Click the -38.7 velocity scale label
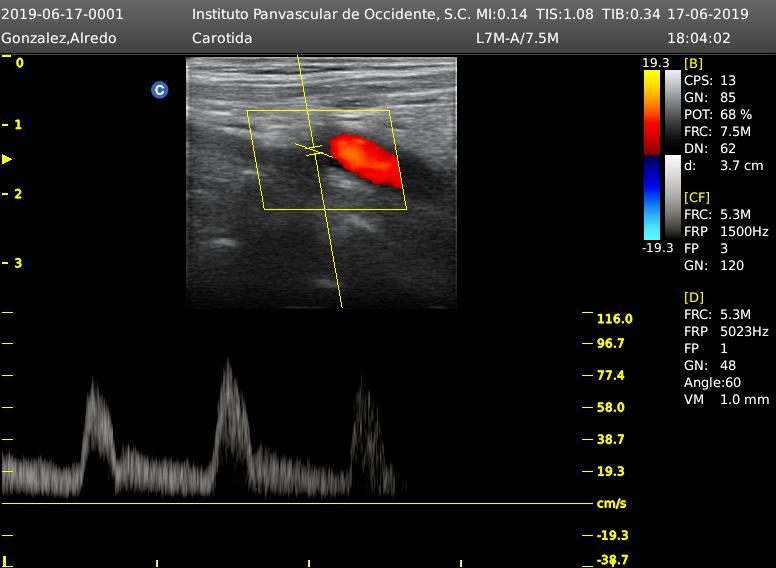776x568 pixels. click(x=613, y=560)
